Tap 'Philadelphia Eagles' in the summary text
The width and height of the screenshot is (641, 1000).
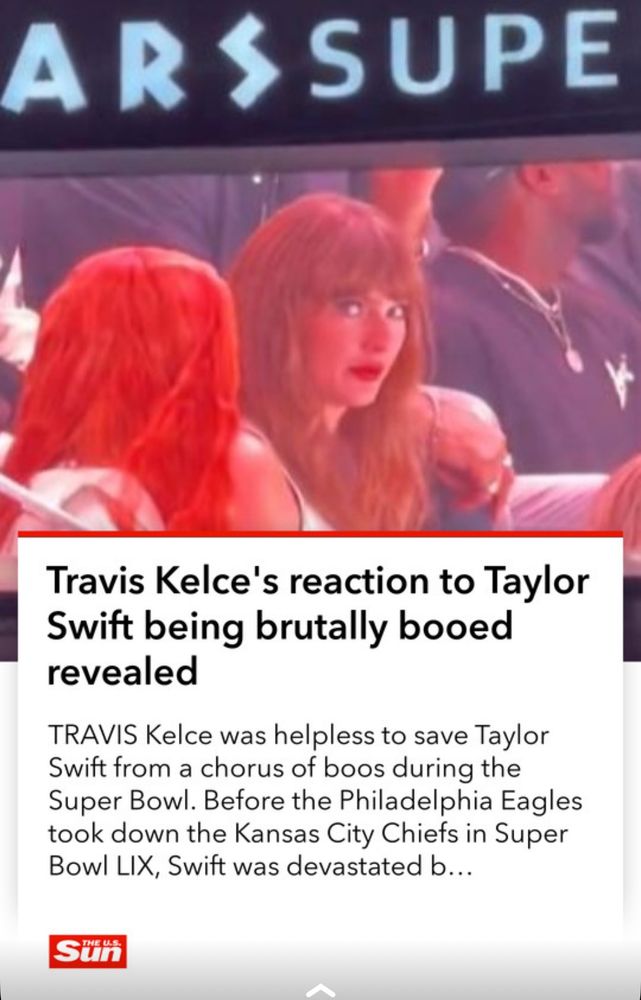coord(460,800)
